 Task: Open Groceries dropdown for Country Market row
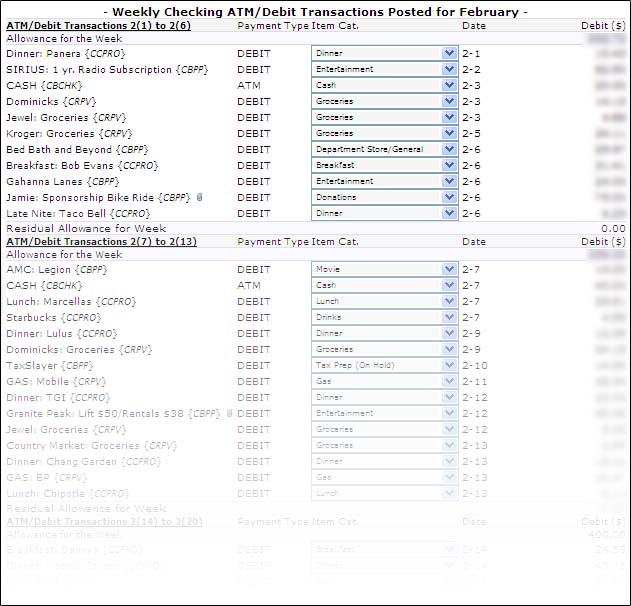tap(384, 445)
